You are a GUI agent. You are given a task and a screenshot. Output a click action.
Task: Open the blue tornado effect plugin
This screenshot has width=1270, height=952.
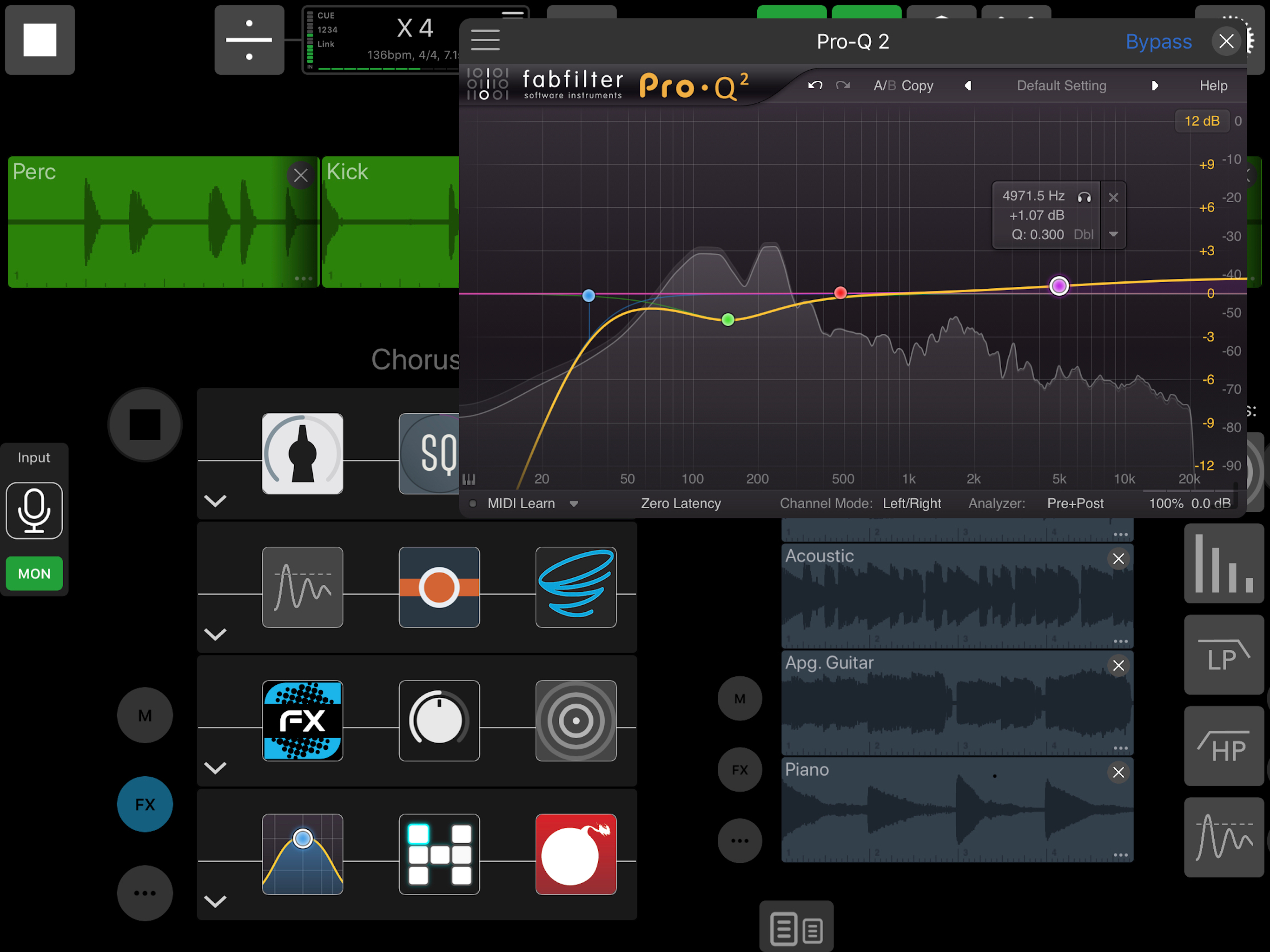tap(575, 587)
